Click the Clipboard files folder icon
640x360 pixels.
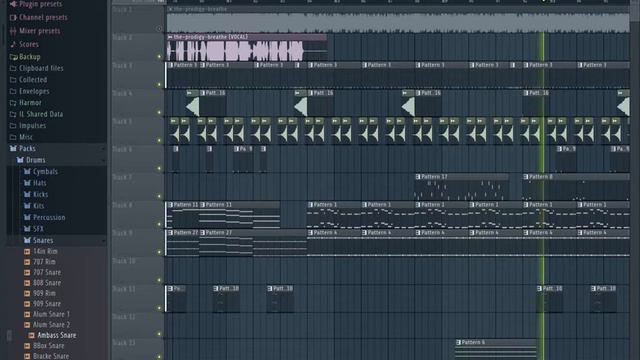point(13,68)
